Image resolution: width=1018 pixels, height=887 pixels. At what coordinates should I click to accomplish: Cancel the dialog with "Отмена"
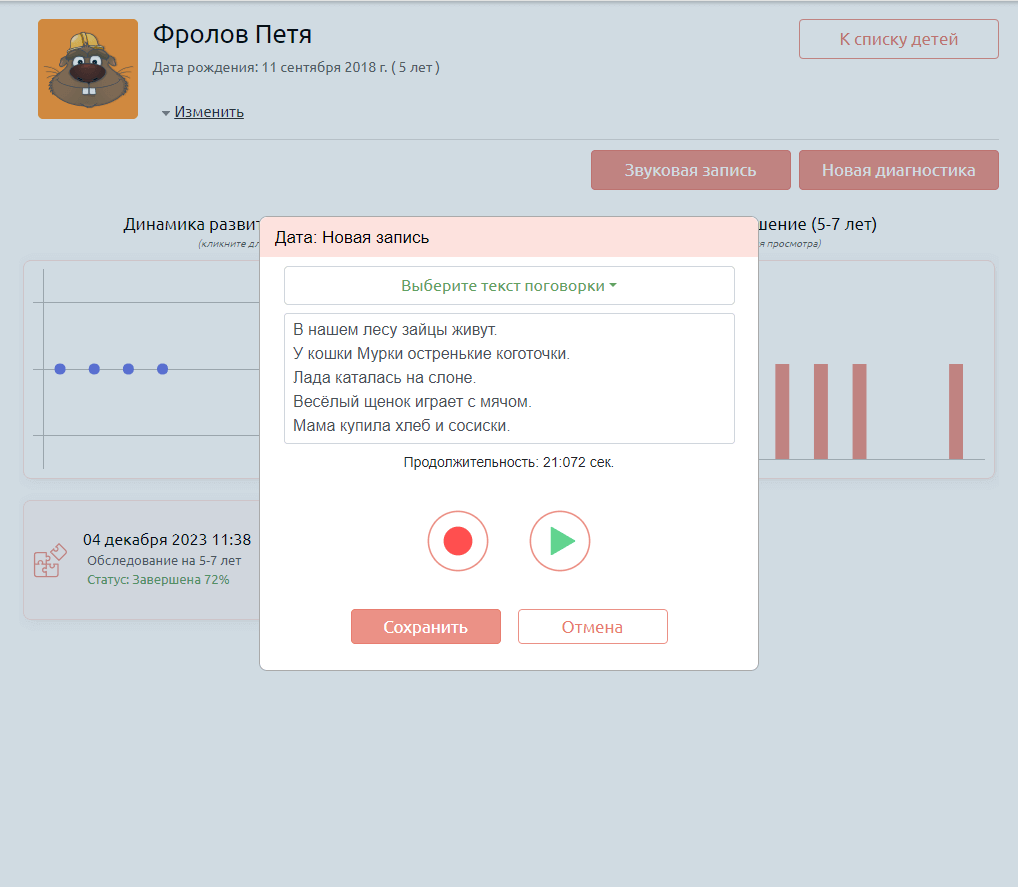[592, 627]
